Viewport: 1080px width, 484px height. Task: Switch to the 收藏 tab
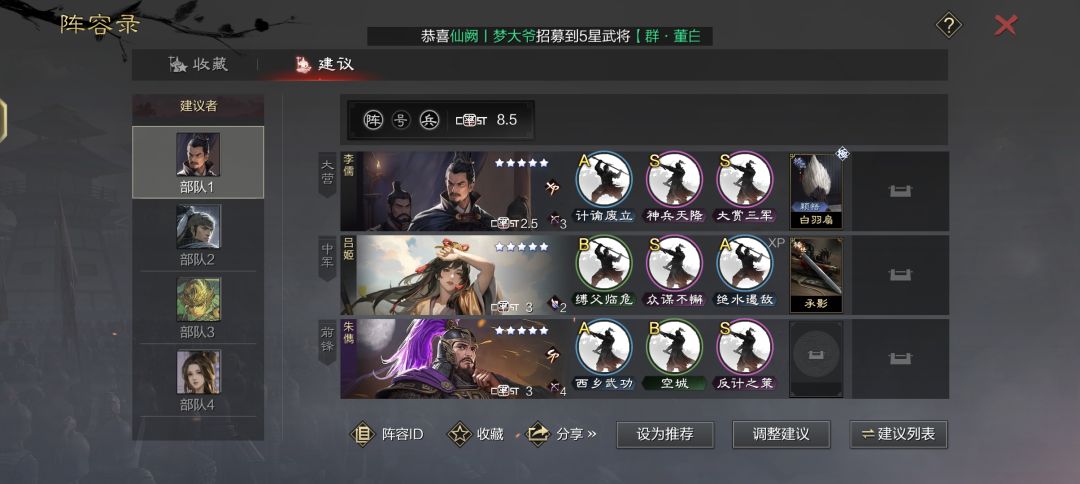click(198, 65)
